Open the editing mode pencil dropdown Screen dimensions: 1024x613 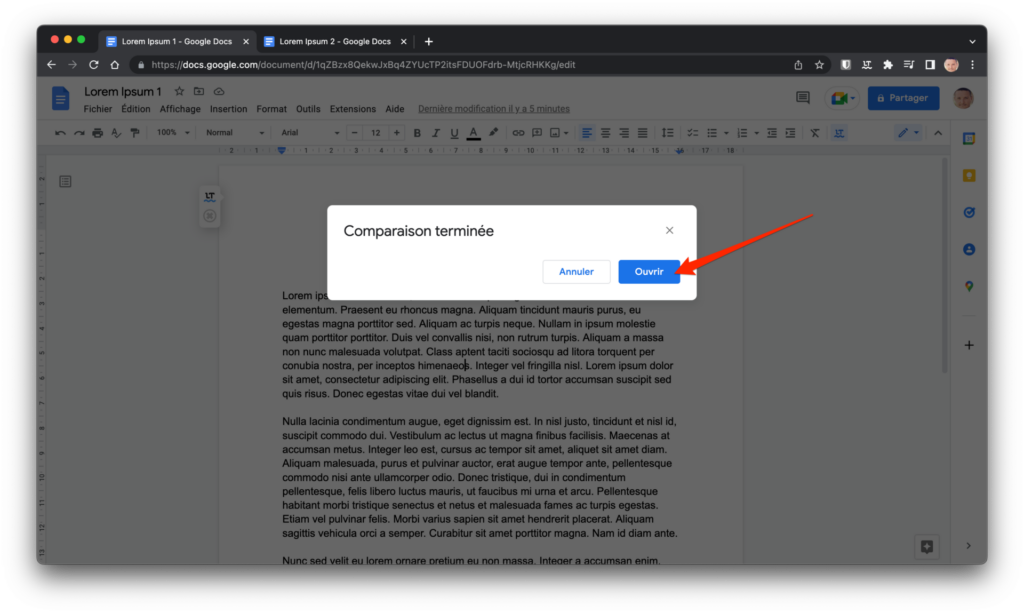click(908, 133)
